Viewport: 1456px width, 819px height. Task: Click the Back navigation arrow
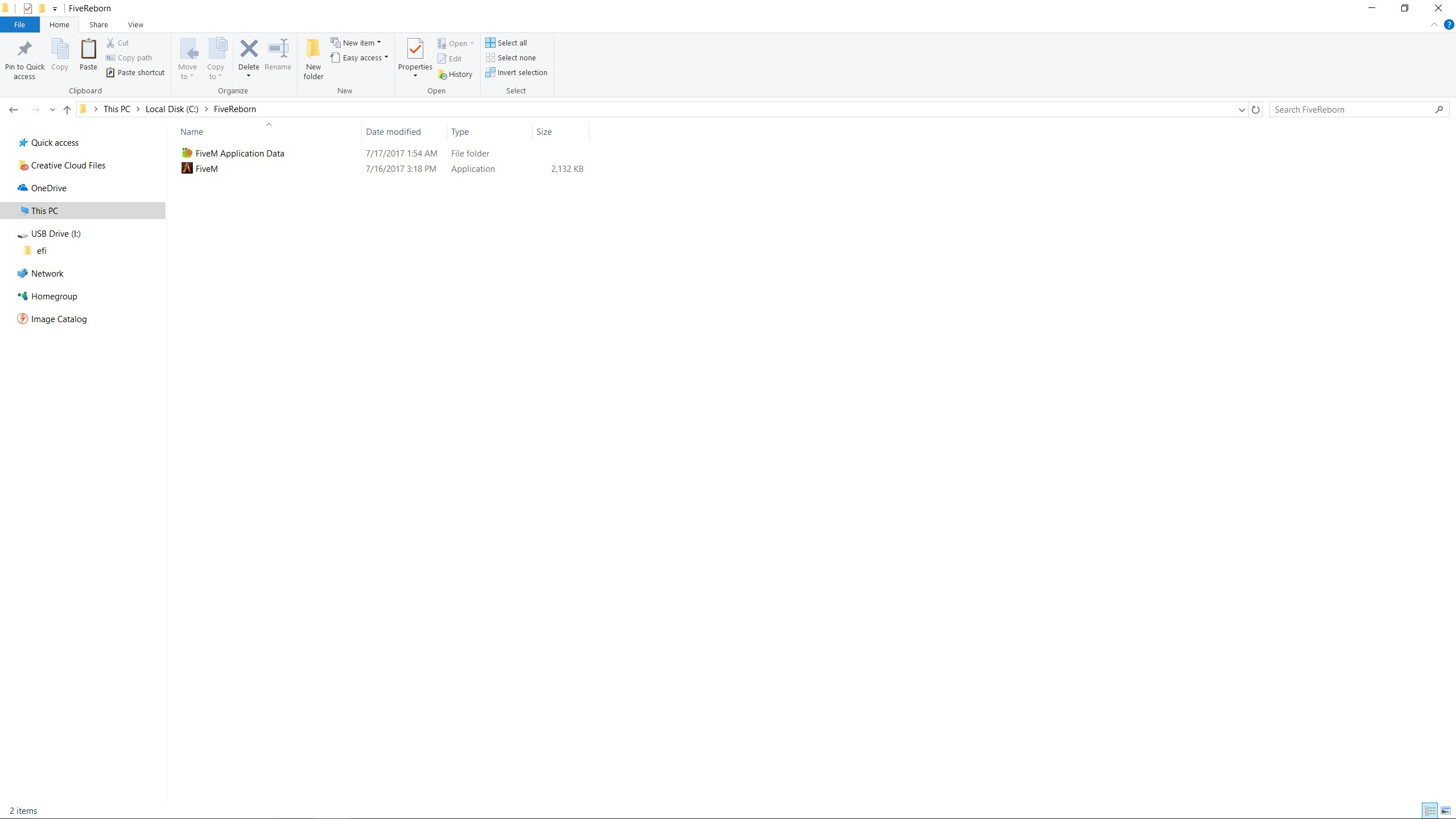(14, 109)
